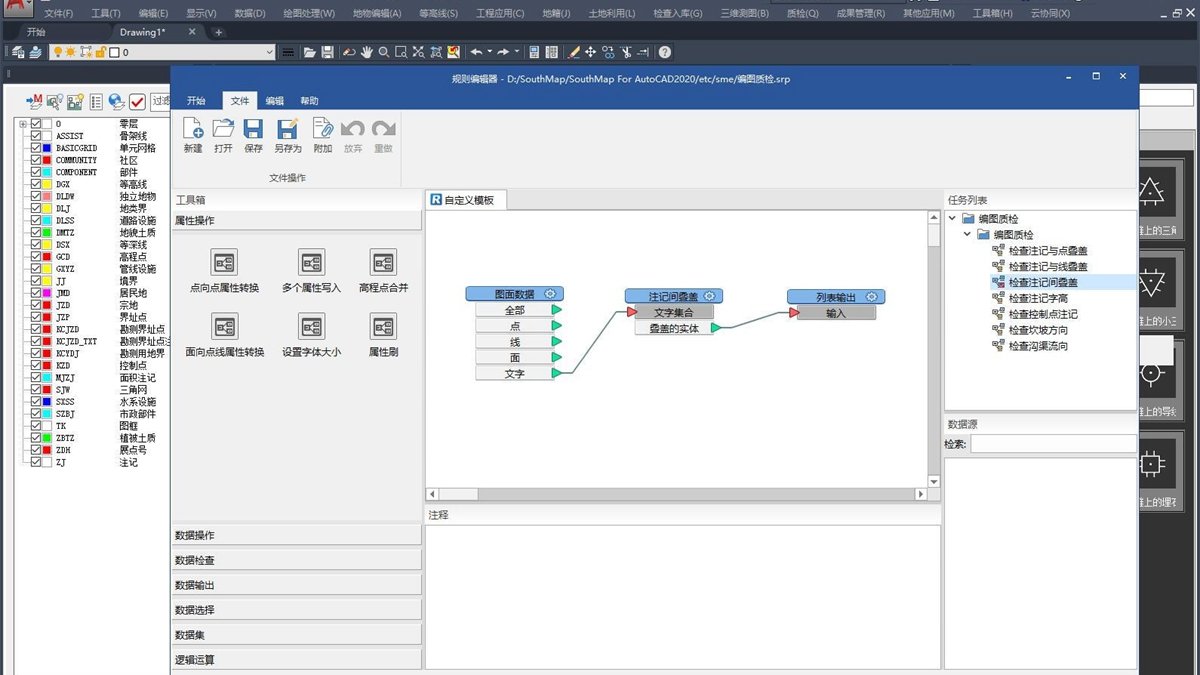
Task: Switch to the 编辑 ribbon tab
Action: 274,101
